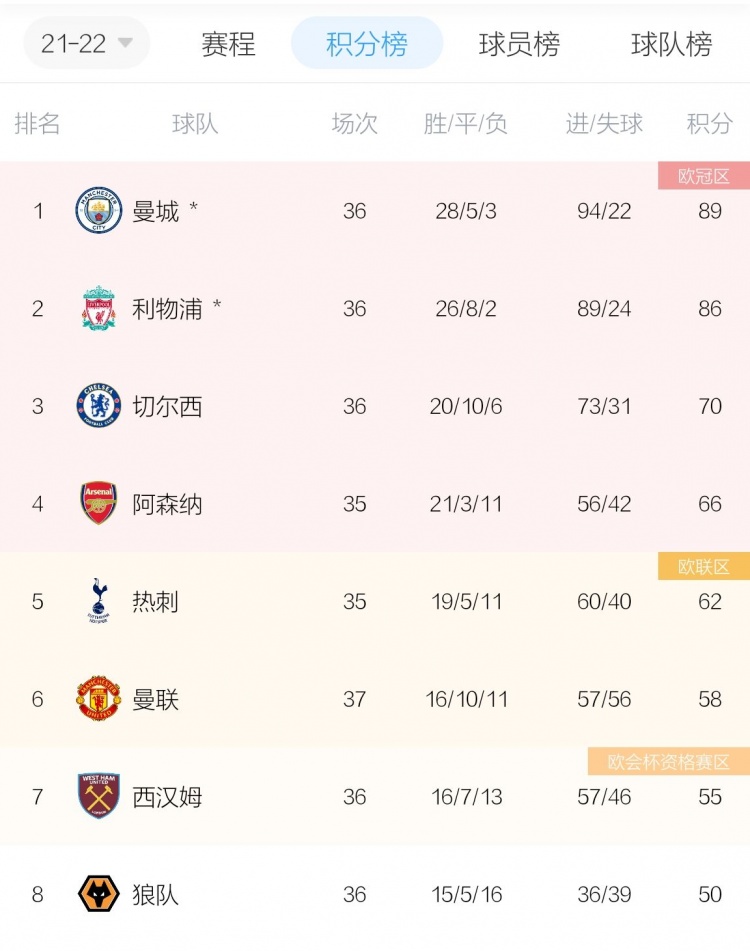Open the Arsenal club badge

point(99,503)
